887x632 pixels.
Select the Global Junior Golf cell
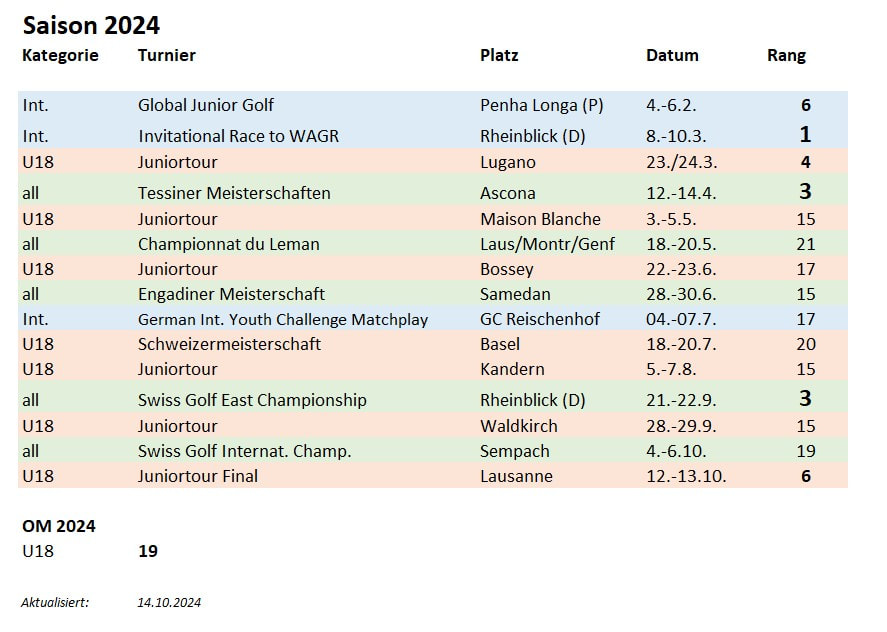click(205, 105)
